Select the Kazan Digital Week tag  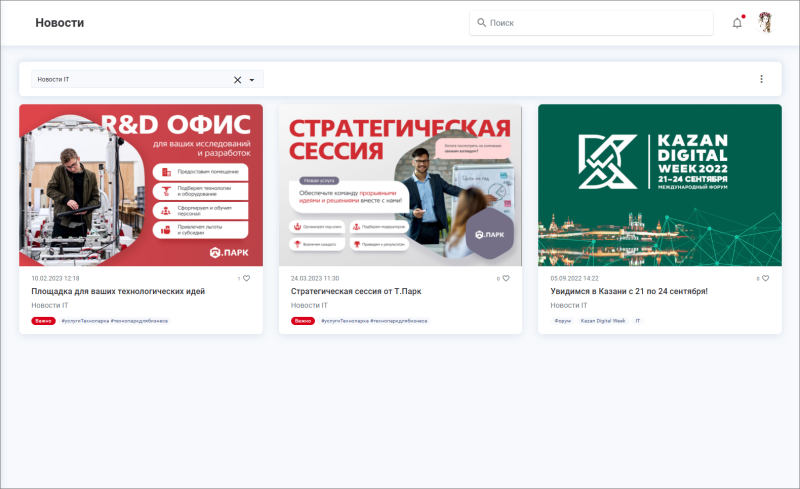pos(603,321)
